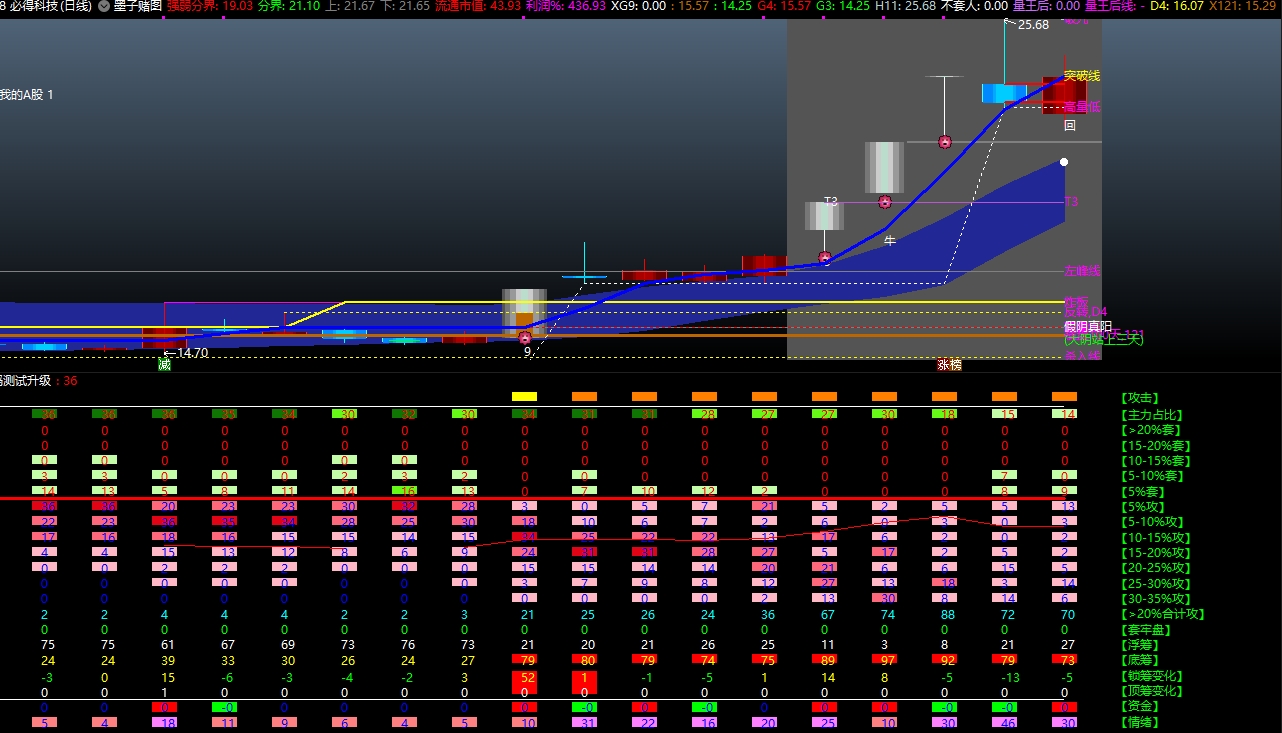Select the 【>20%合计攻】 row label
The image size is (1282, 733).
(1163, 614)
